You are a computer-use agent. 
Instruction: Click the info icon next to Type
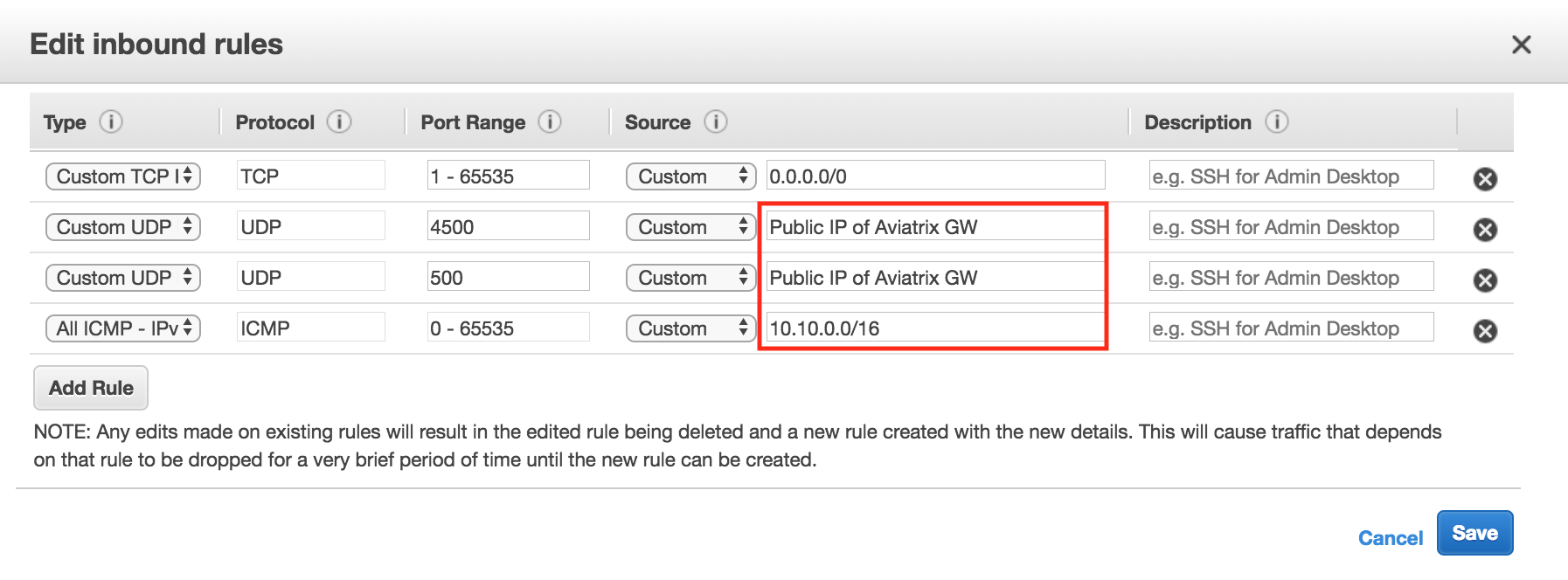111,121
